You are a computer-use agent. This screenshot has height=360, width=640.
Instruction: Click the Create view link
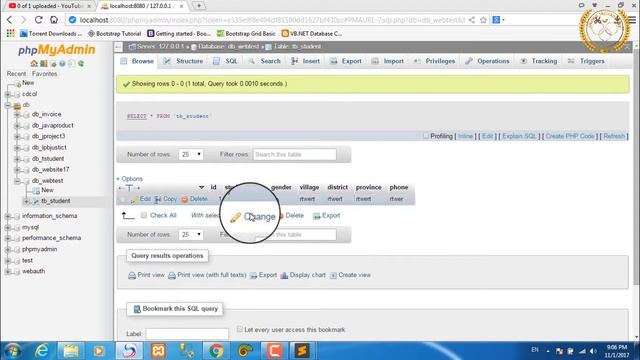(350, 275)
